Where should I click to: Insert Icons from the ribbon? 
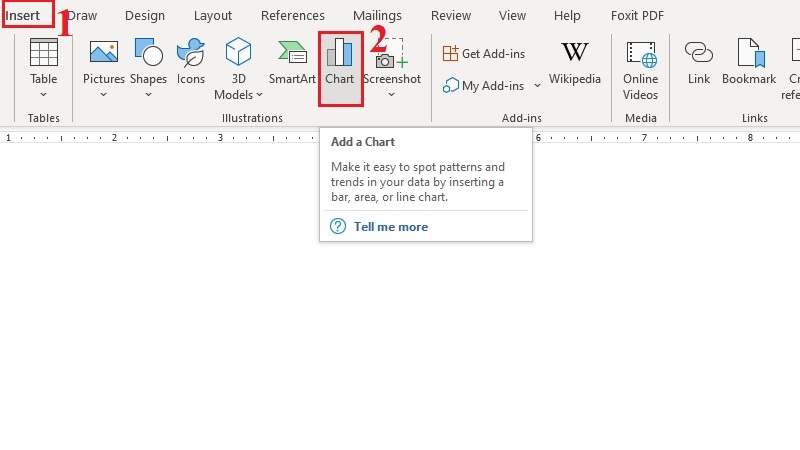click(x=191, y=61)
